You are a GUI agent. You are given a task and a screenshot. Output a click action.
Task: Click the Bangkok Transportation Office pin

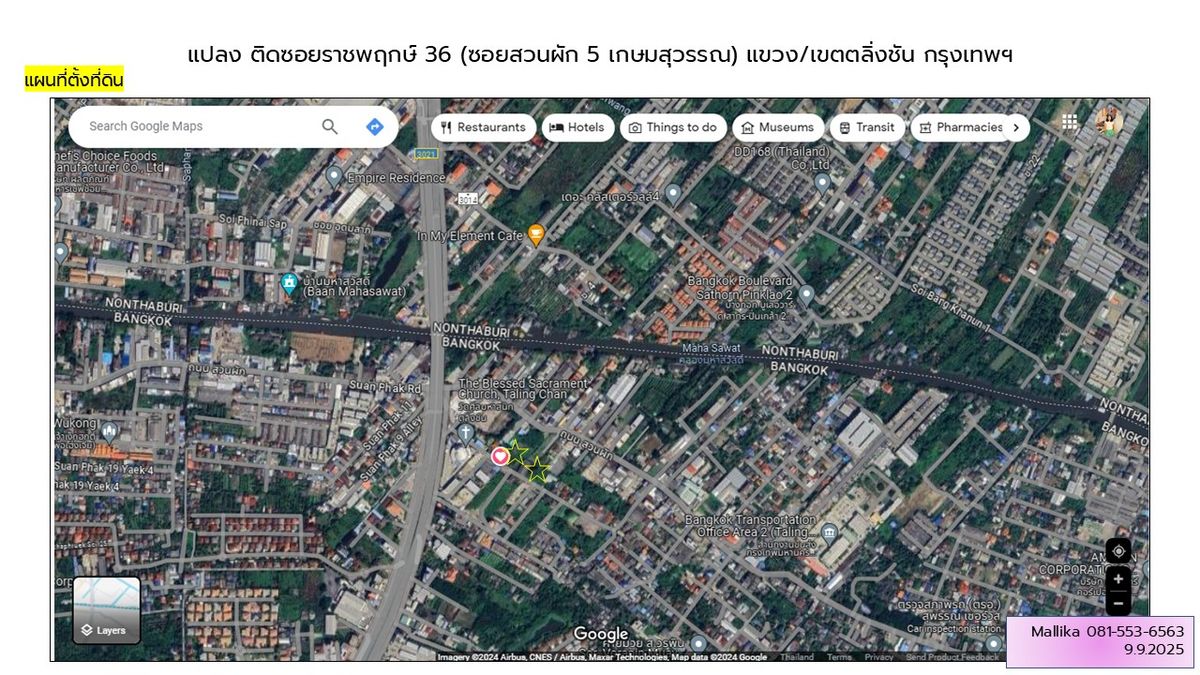(x=829, y=531)
